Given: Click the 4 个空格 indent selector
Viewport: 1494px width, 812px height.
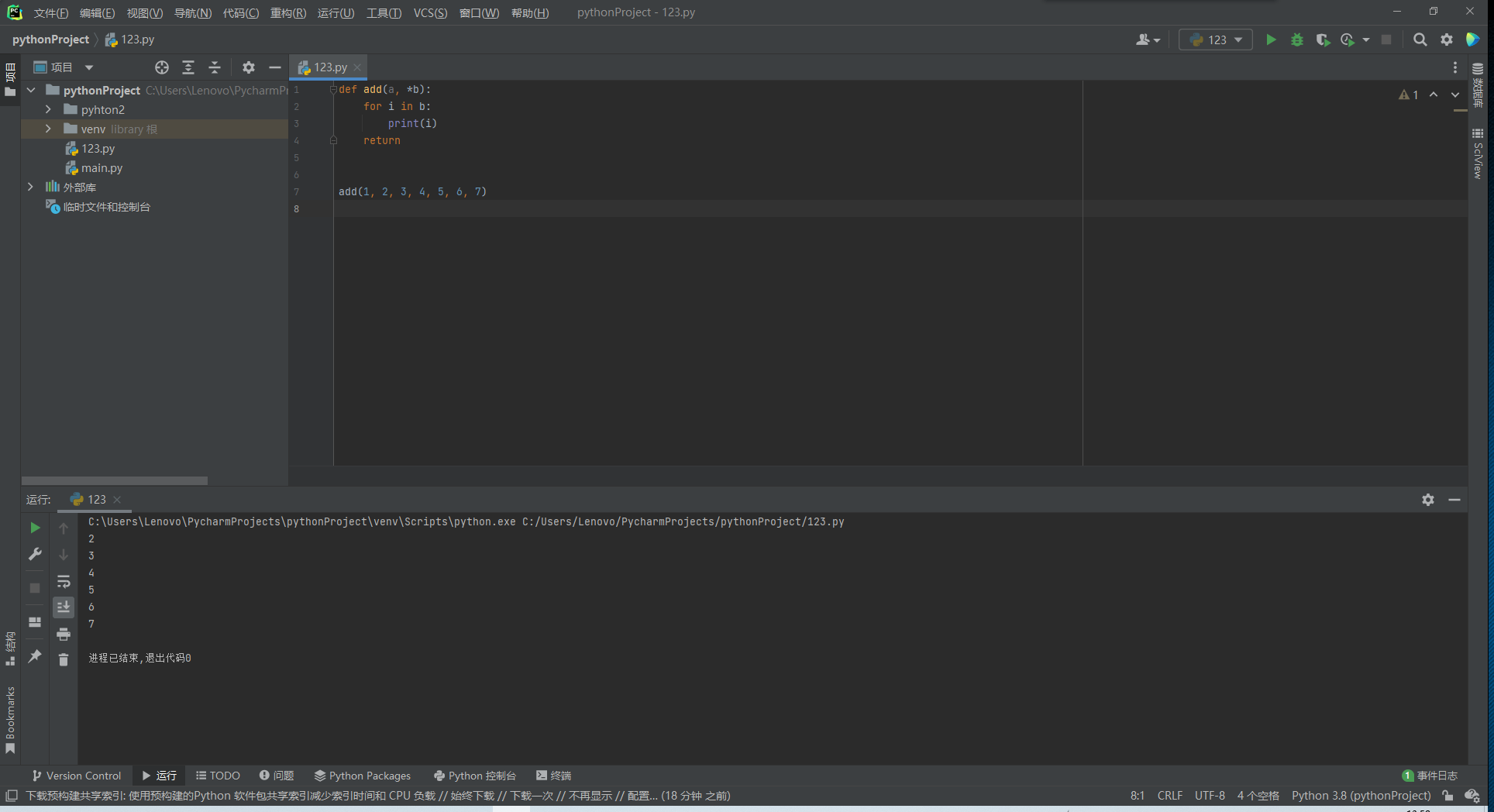Looking at the screenshot, I should point(1258,796).
